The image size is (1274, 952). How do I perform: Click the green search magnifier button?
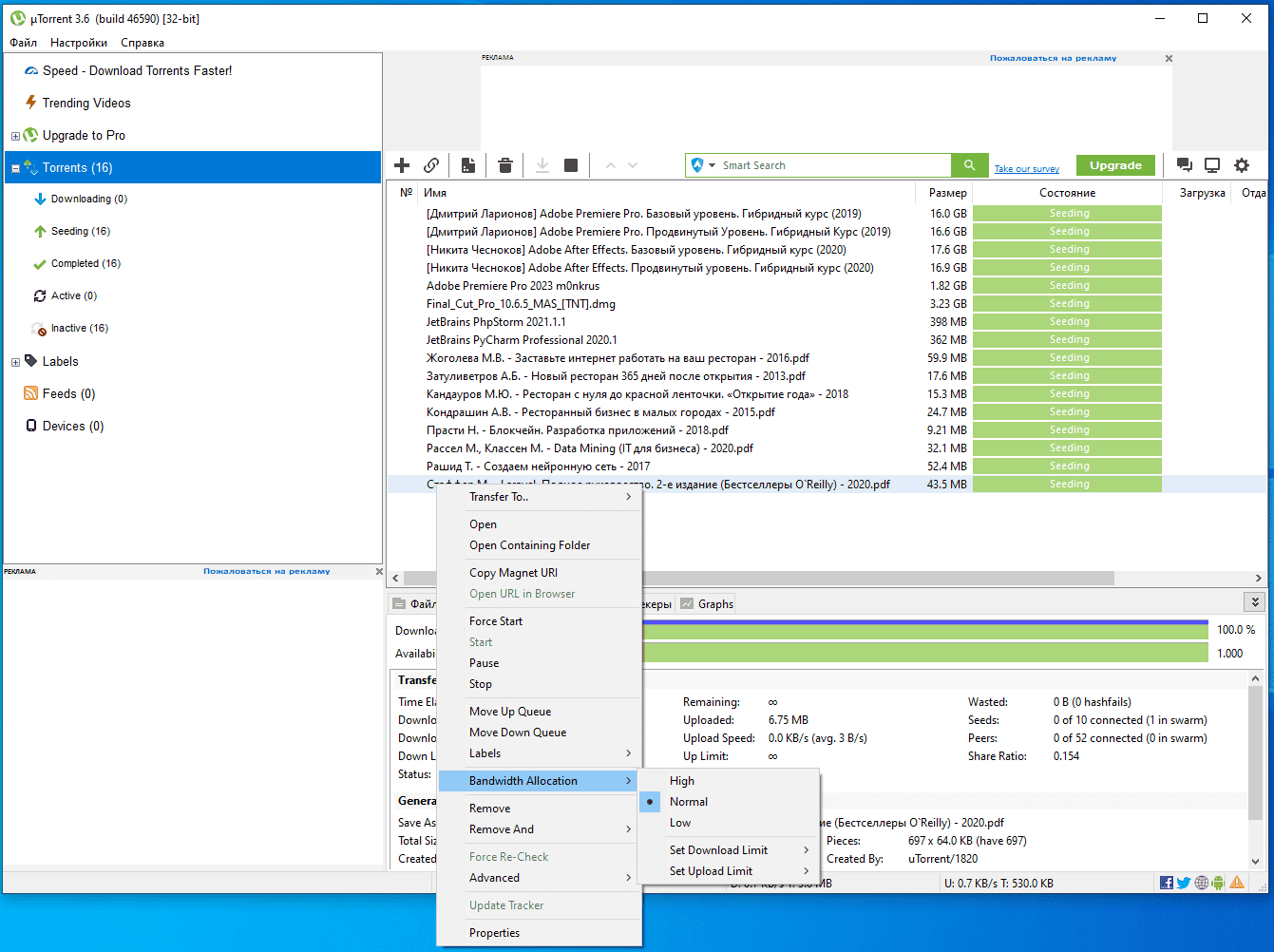[969, 165]
